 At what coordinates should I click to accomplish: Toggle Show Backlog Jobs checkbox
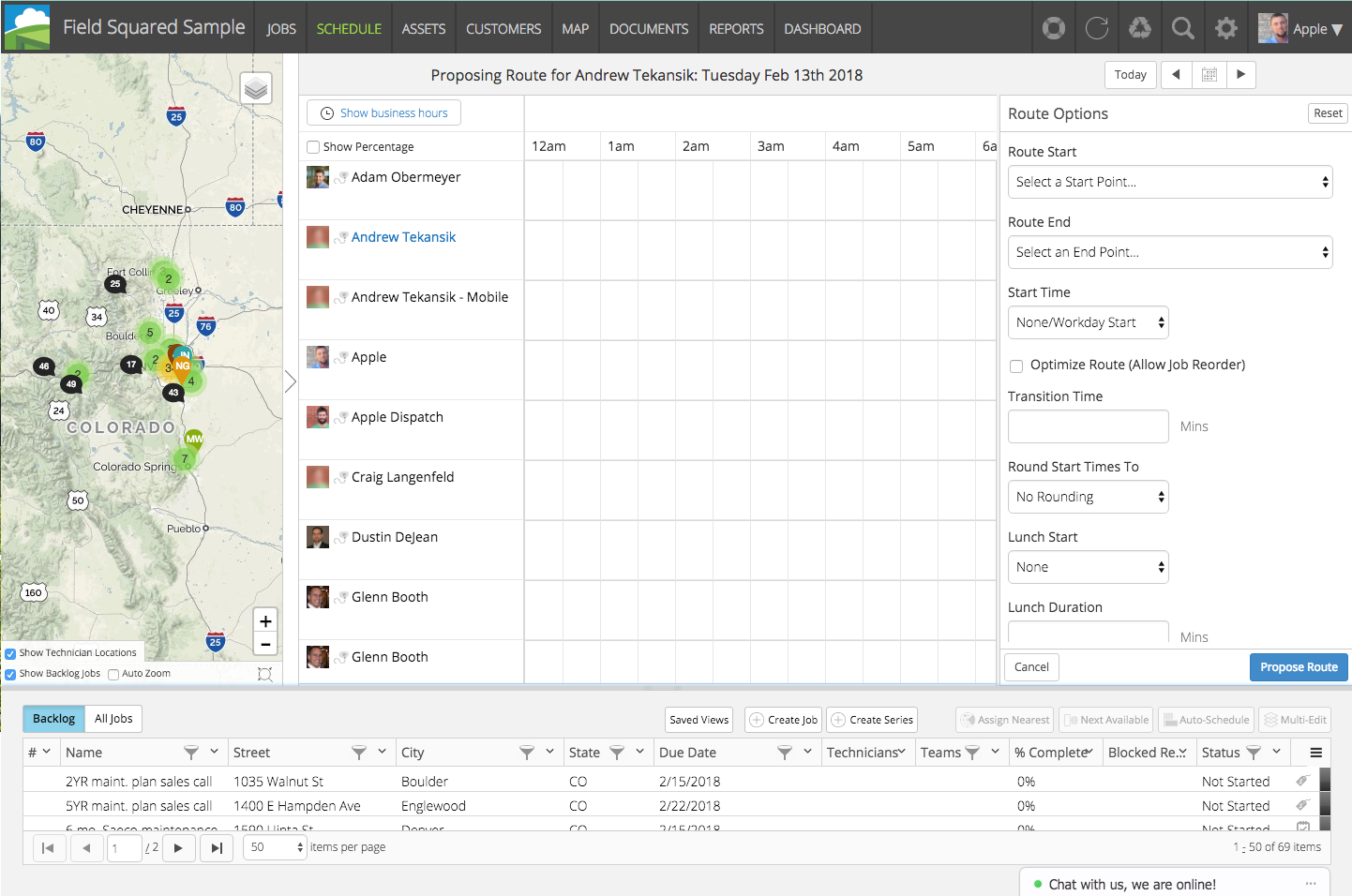click(10, 674)
